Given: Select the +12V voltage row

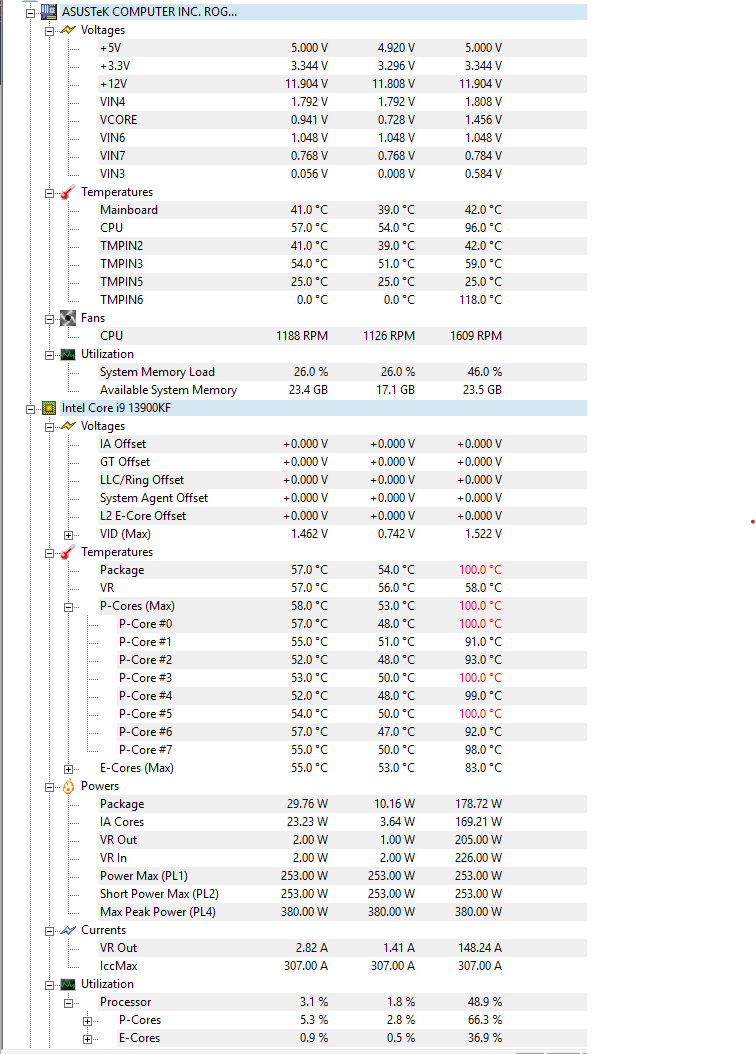Looking at the screenshot, I should pyautogui.click(x=342, y=84).
